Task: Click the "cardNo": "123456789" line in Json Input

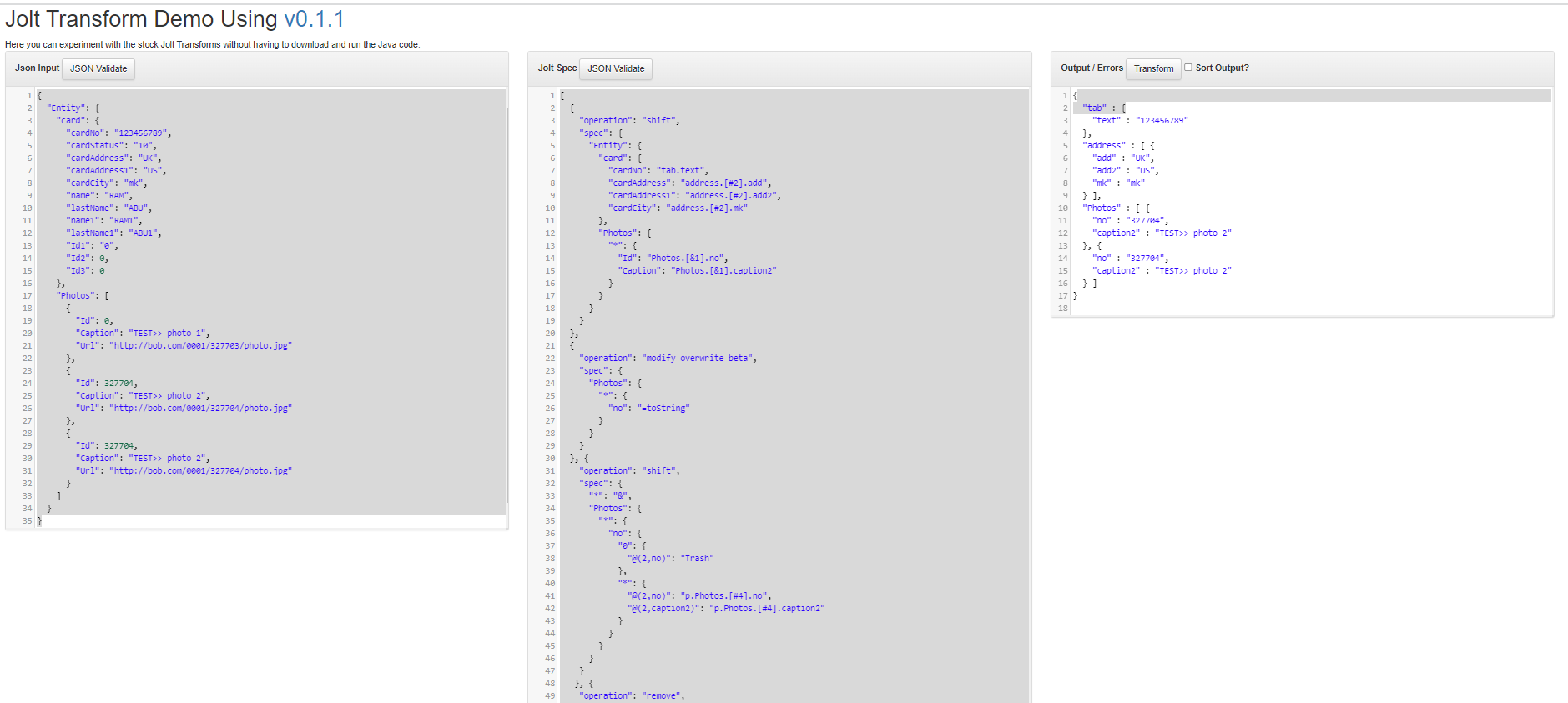Action: coord(118,133)
